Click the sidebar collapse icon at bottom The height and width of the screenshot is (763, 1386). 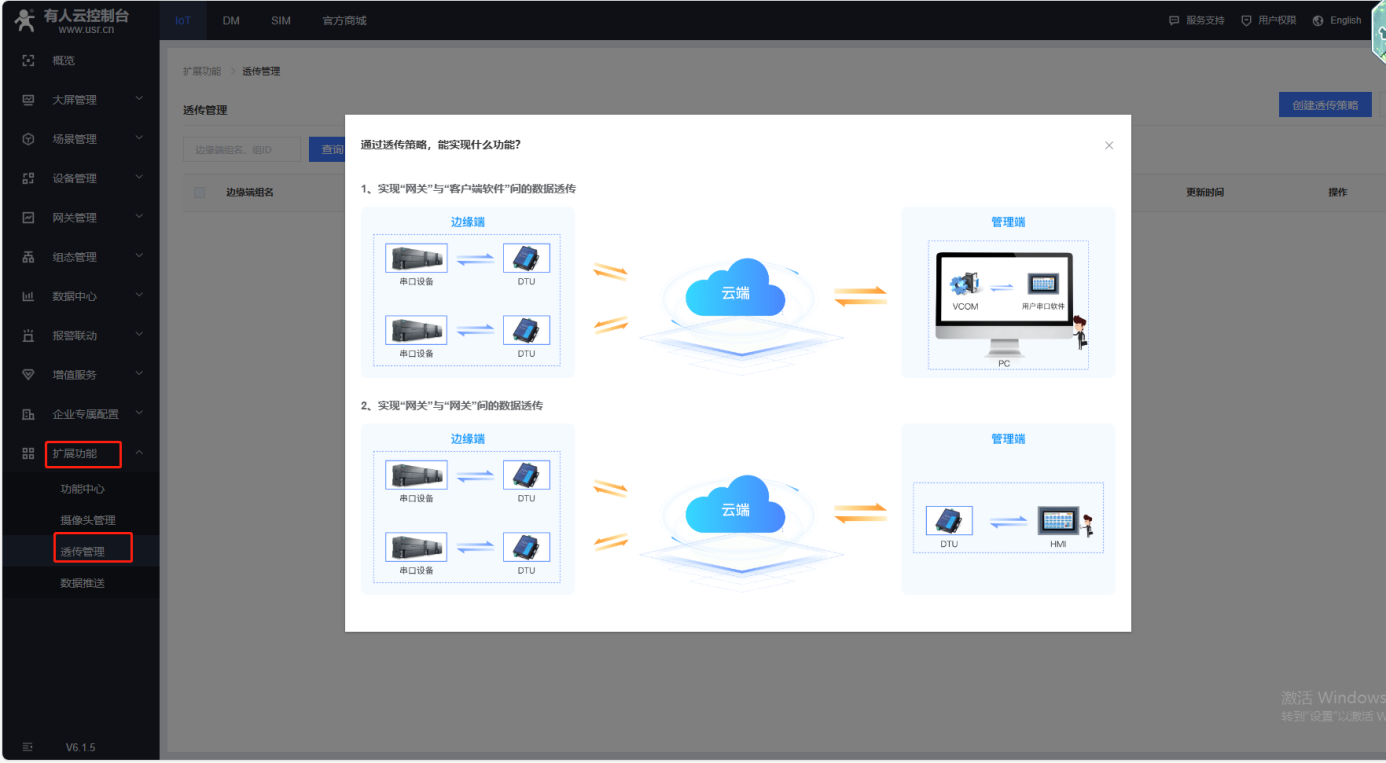click(28, 747)
